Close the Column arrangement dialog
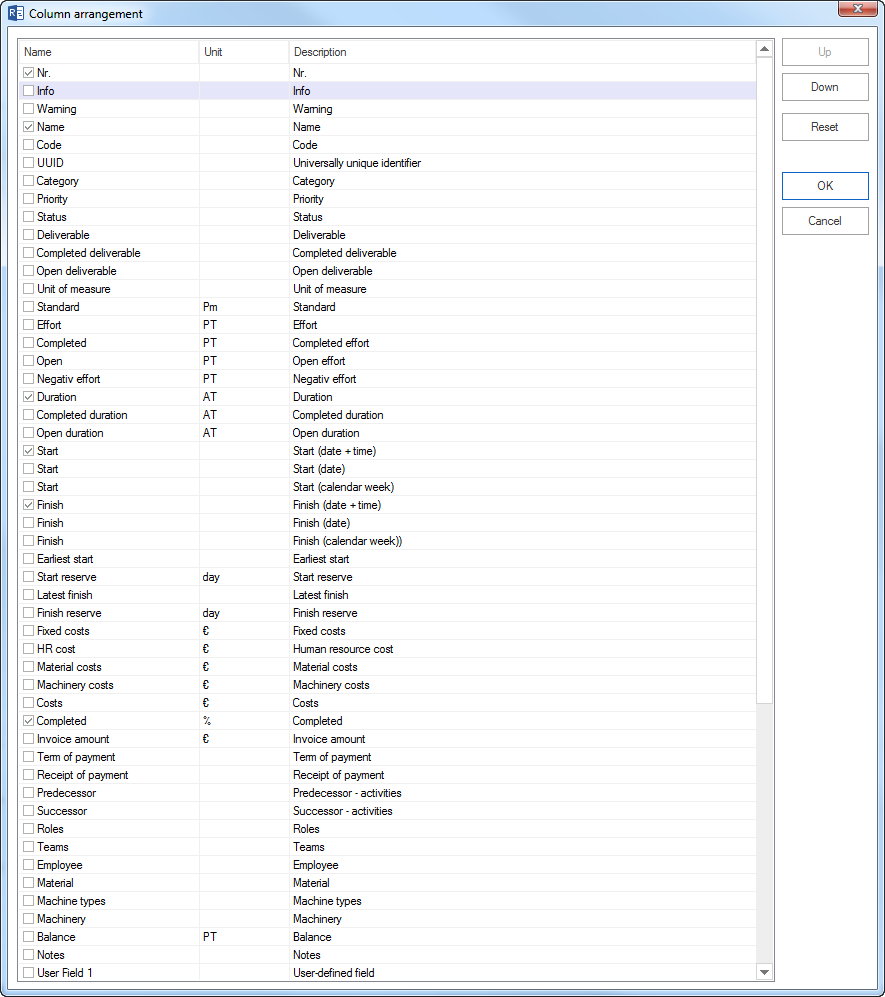 click(x=857, y=8)
